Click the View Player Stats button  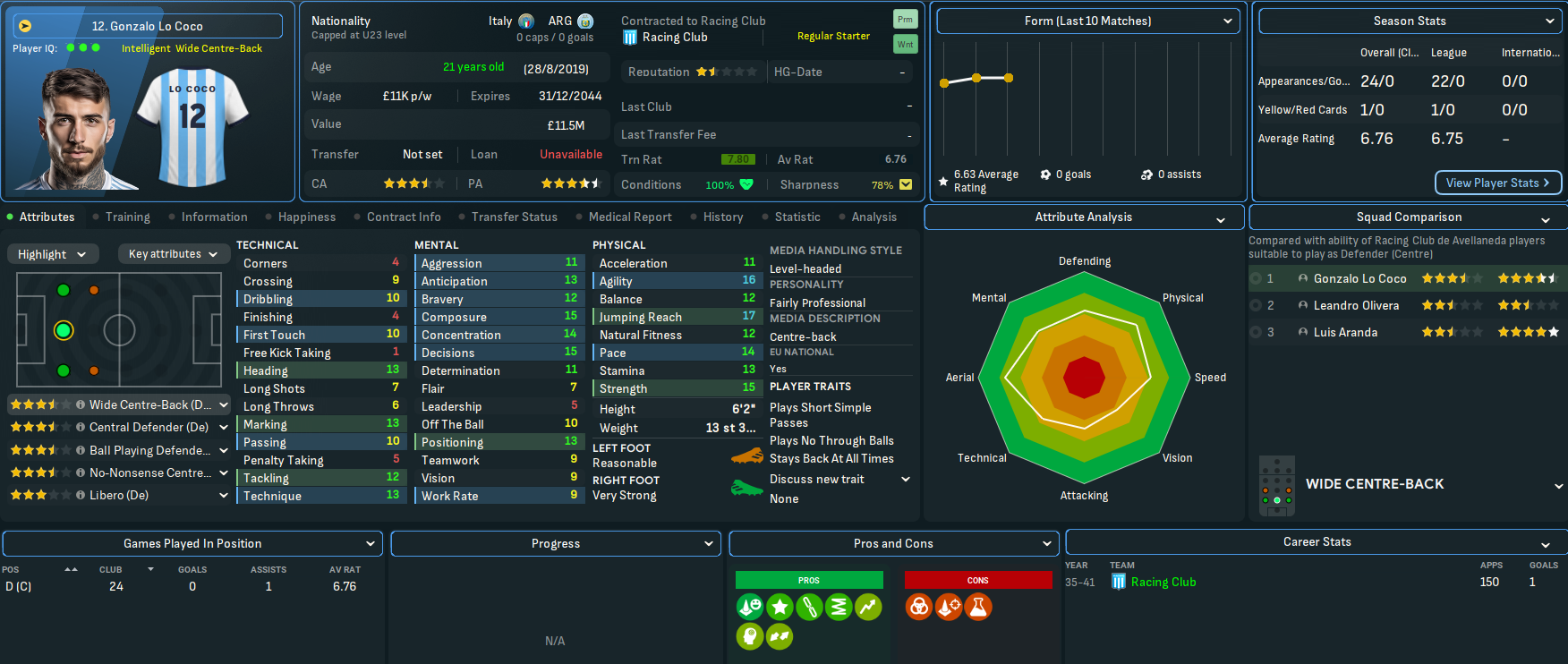click(x=1497, y=183)
